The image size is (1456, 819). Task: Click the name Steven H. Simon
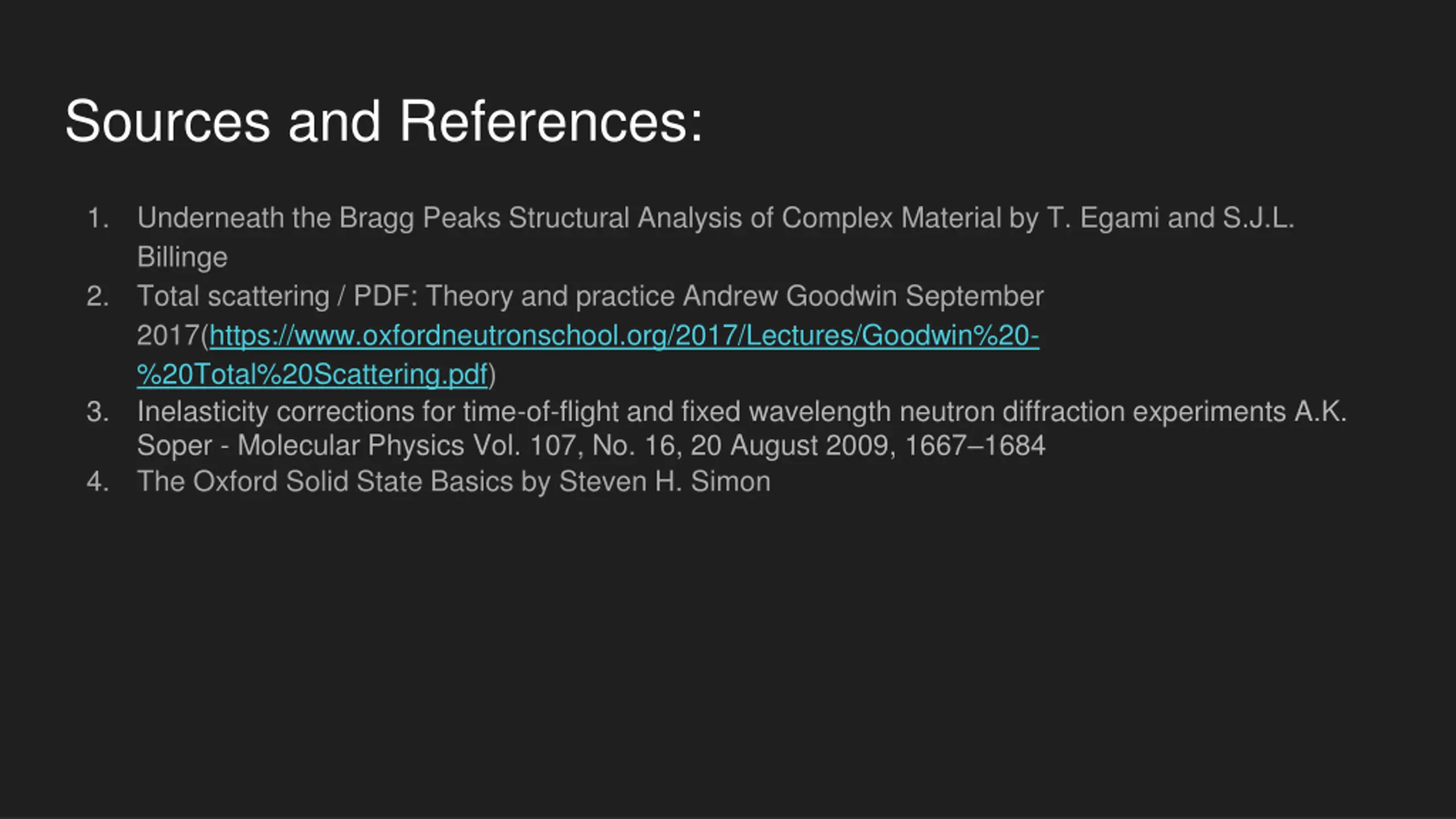click(x=665, y=482)
